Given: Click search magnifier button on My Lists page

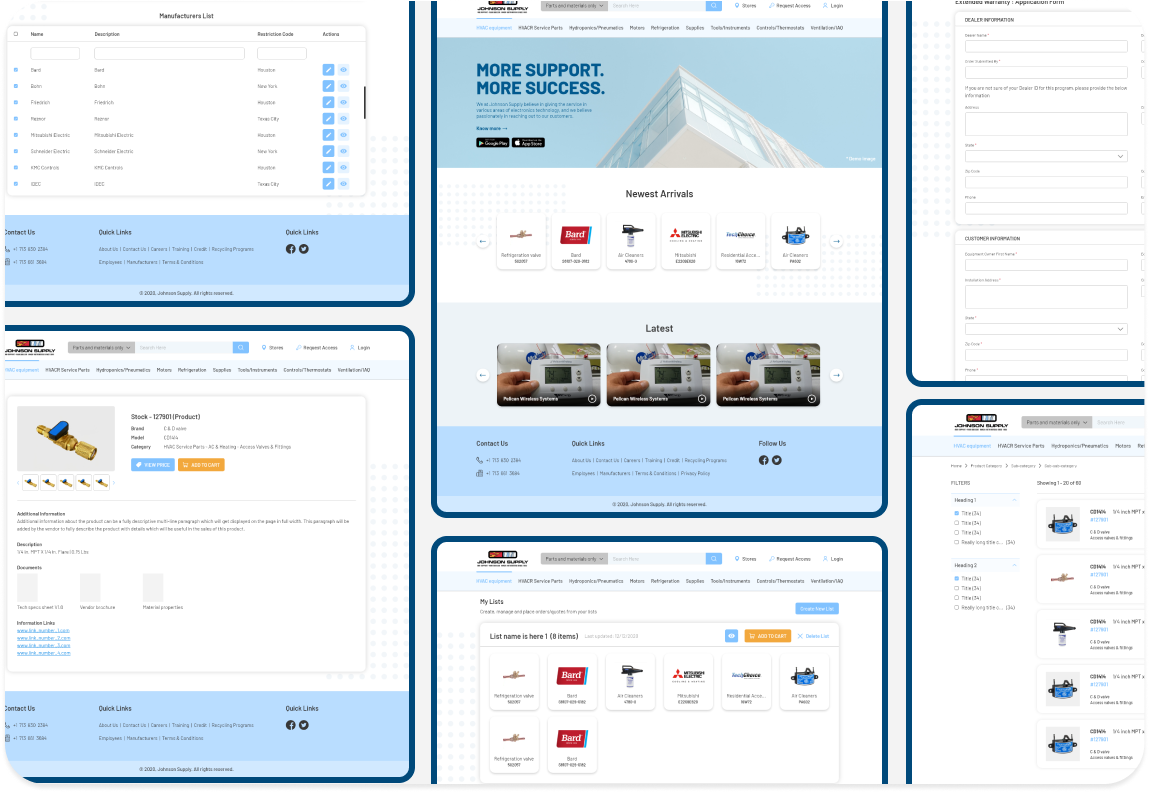Looking at the screenshot, I should pyautogui.click(x=714, y=559).
